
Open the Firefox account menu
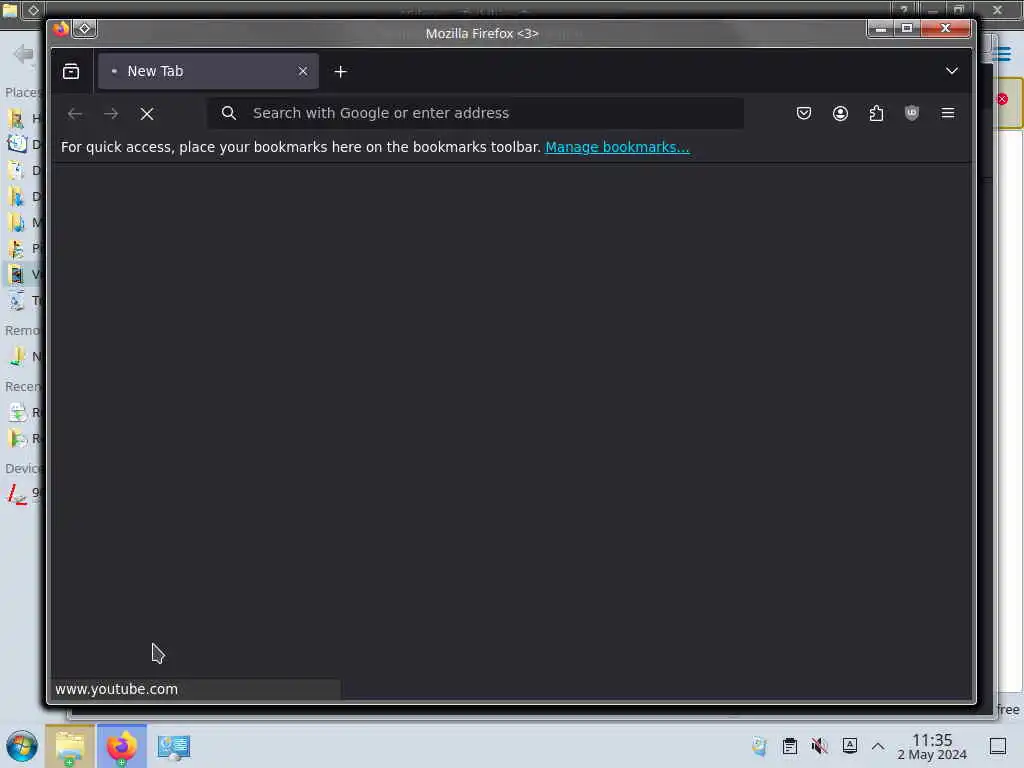tap(840, 114)
